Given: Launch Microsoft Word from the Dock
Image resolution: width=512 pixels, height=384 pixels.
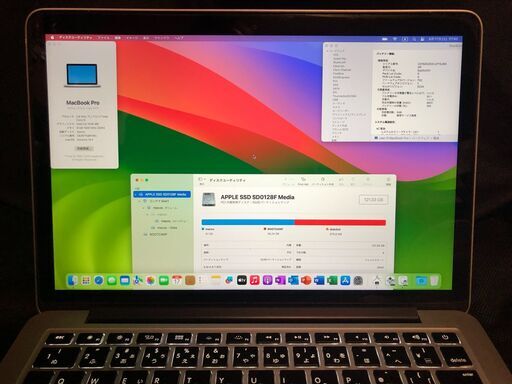Looking at the screenshot, I should [319, 281].
